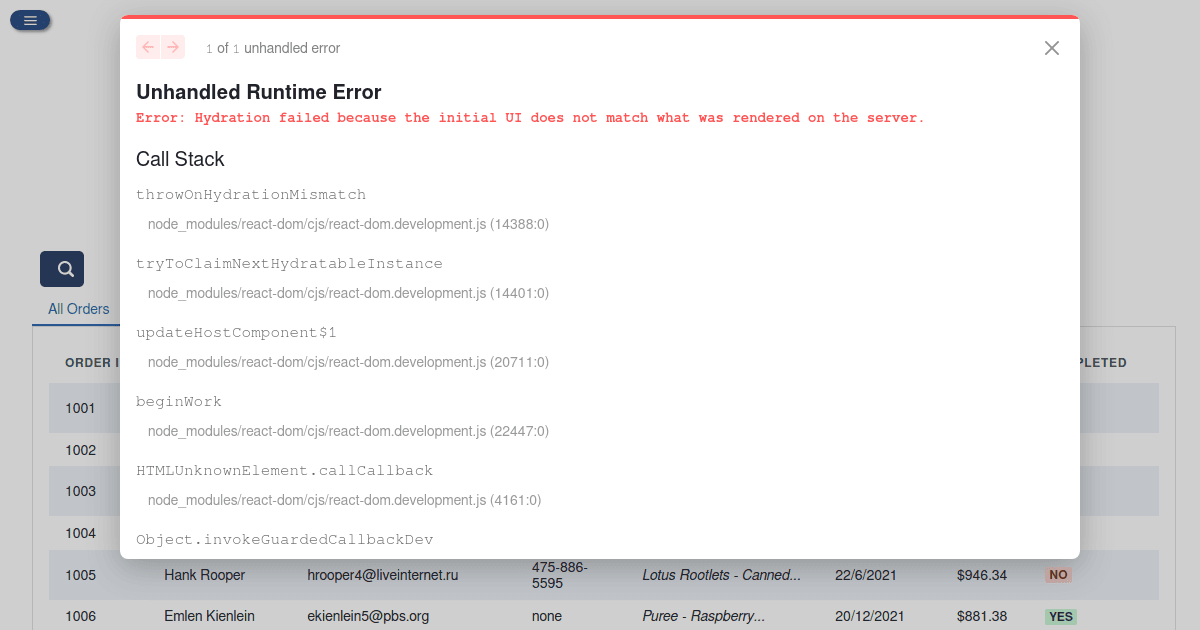This screenshot has width=1200, height=630.
Task: Open throwOnHydrationMismatch stack frame
Action: point(251,195)
